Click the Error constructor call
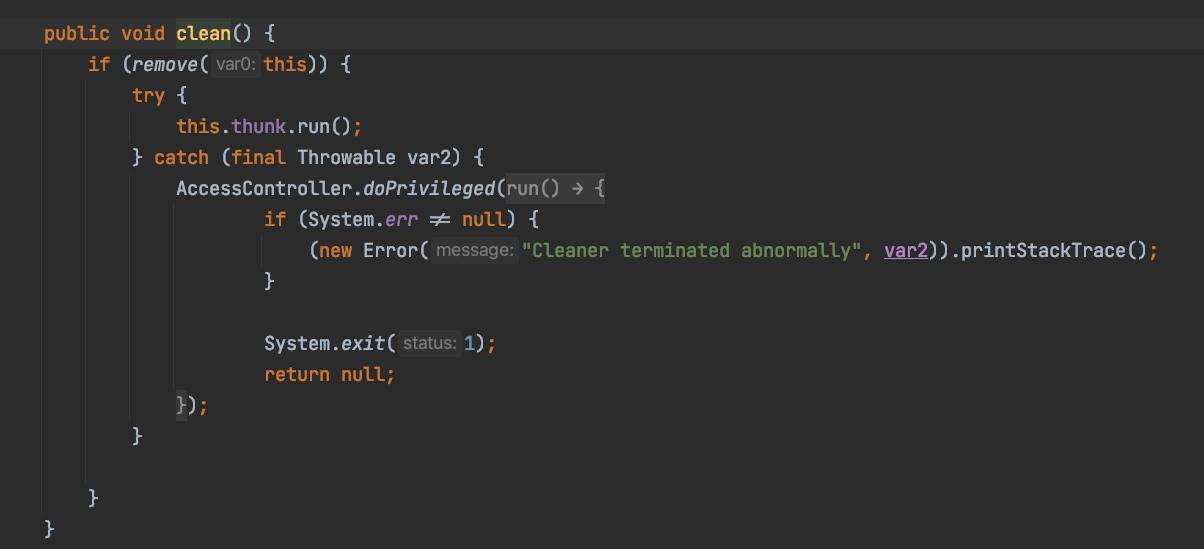1204x549 pixels. tap(391, 250)
